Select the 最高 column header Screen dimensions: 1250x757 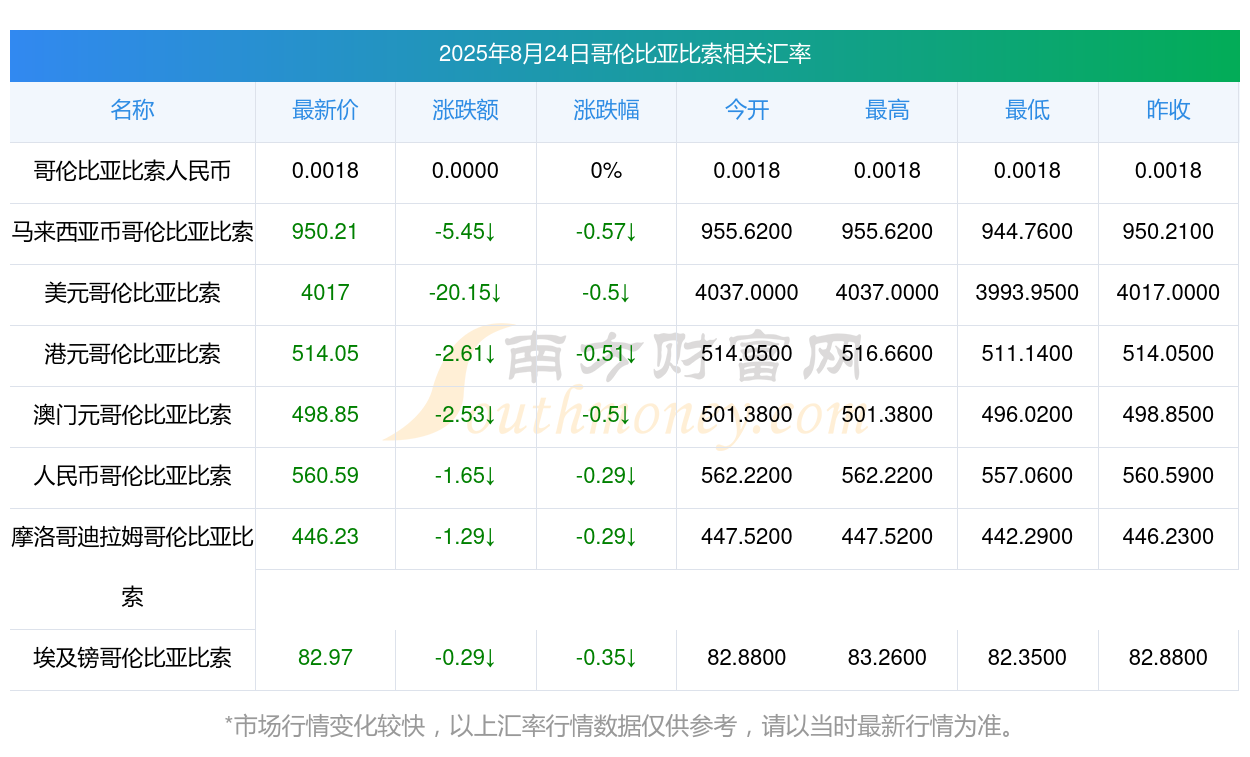[x=887, y=110]
